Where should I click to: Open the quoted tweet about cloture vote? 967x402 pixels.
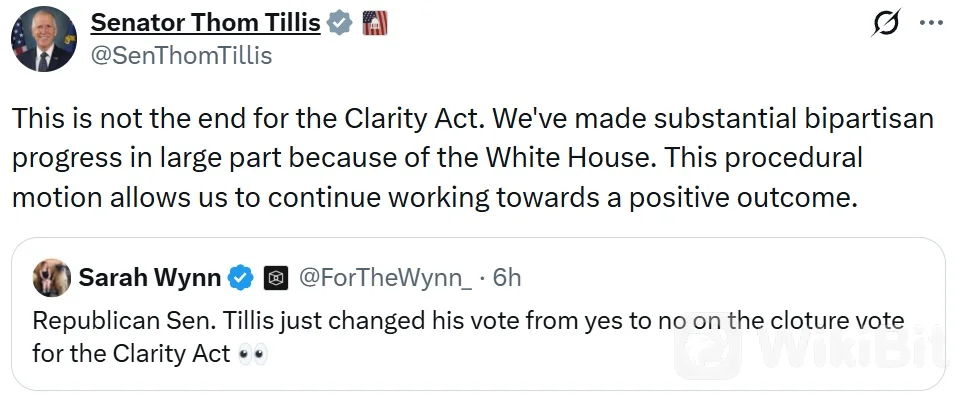(478, 314)
